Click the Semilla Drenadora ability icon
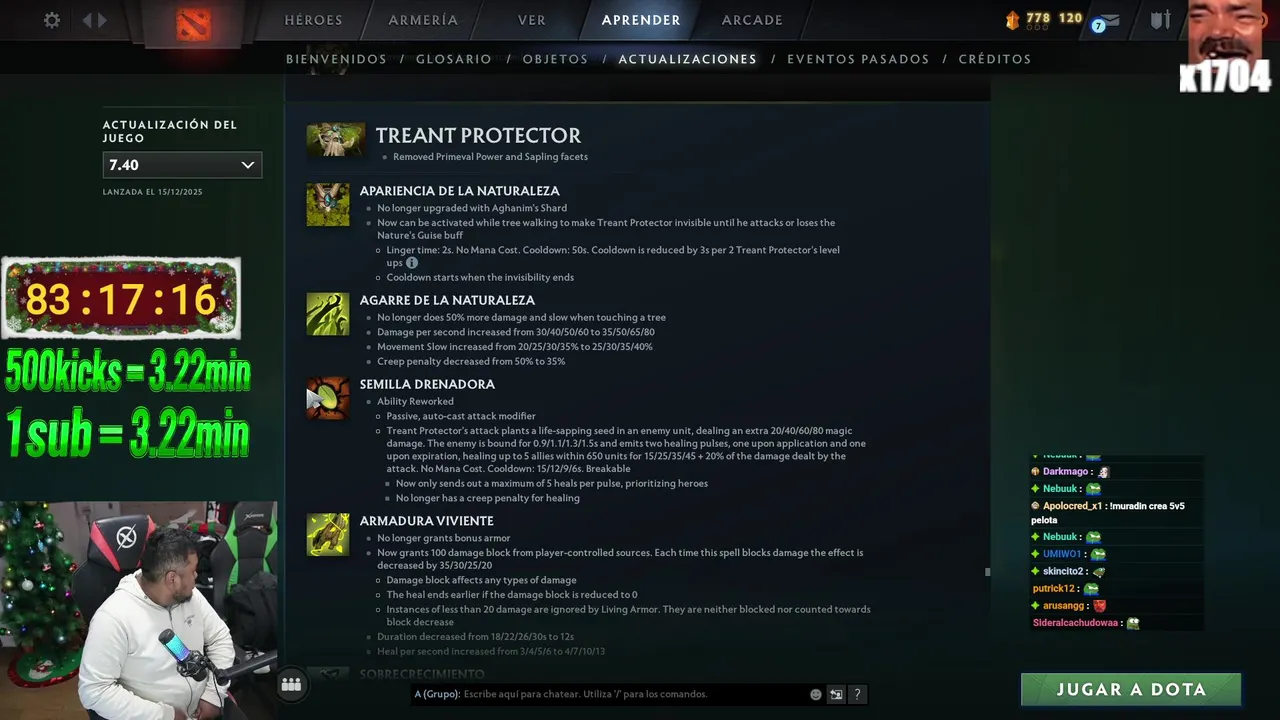The width and height of the screenshot is (1280, 720). [328, 398]
